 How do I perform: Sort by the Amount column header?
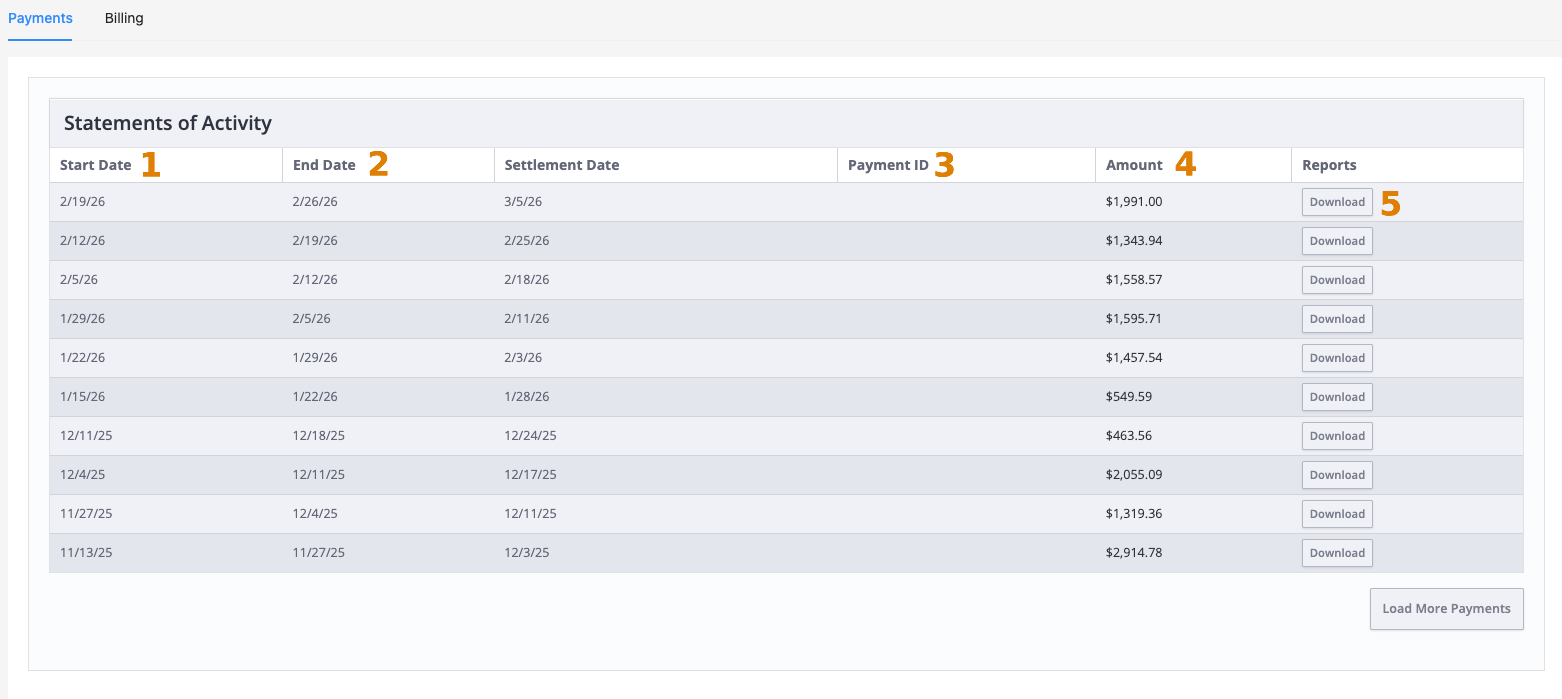[1134, 165]
